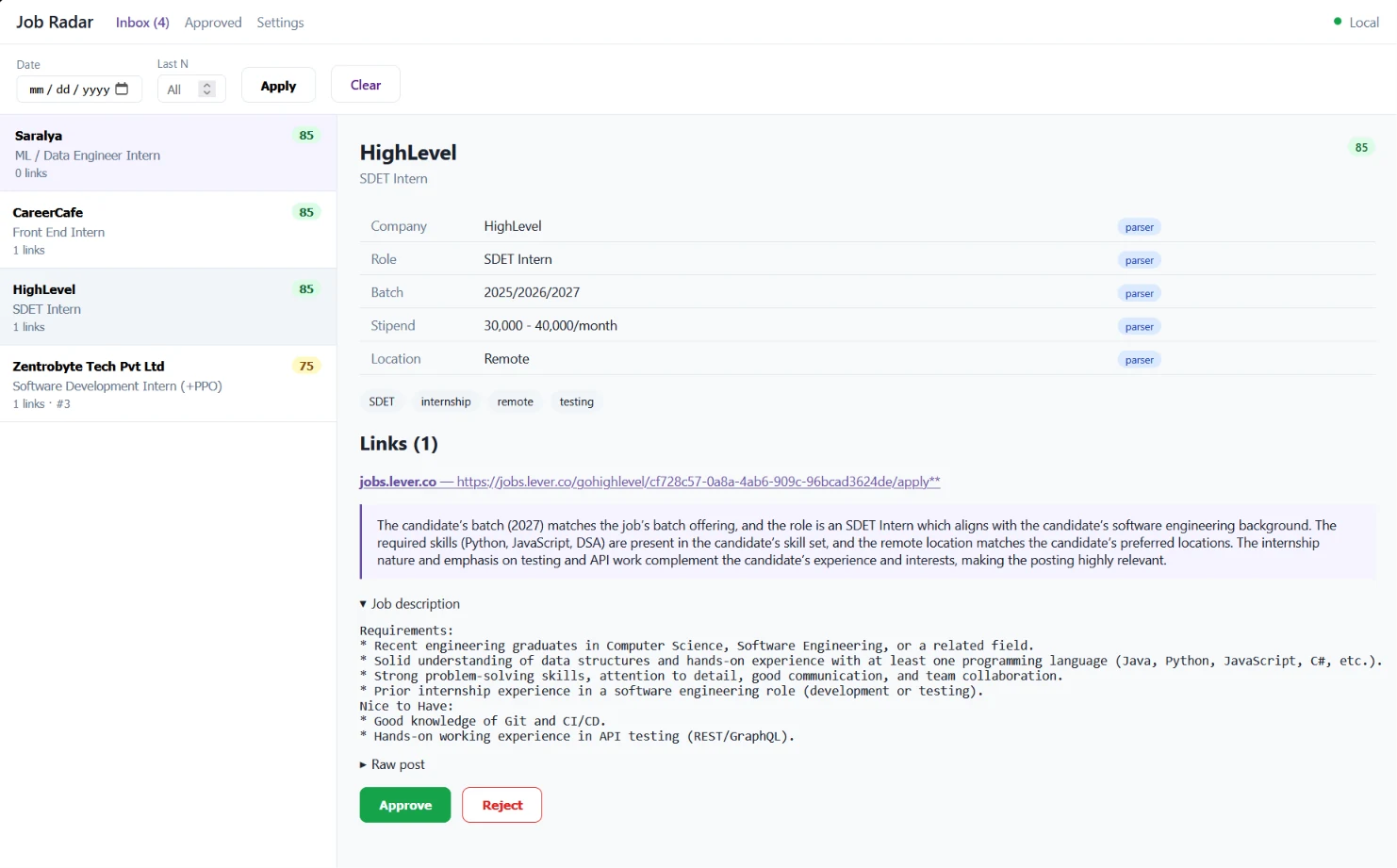Click the Role value SDET Intern
Viewport: 1397px width, 868px height.
(x=518, y=259)
